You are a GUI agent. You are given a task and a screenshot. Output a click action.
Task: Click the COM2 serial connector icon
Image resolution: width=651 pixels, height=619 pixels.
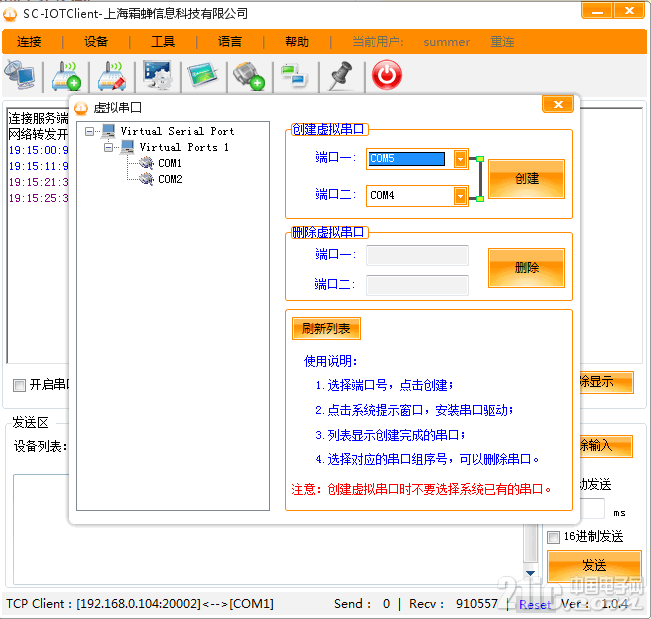click(x=146, y=179)
